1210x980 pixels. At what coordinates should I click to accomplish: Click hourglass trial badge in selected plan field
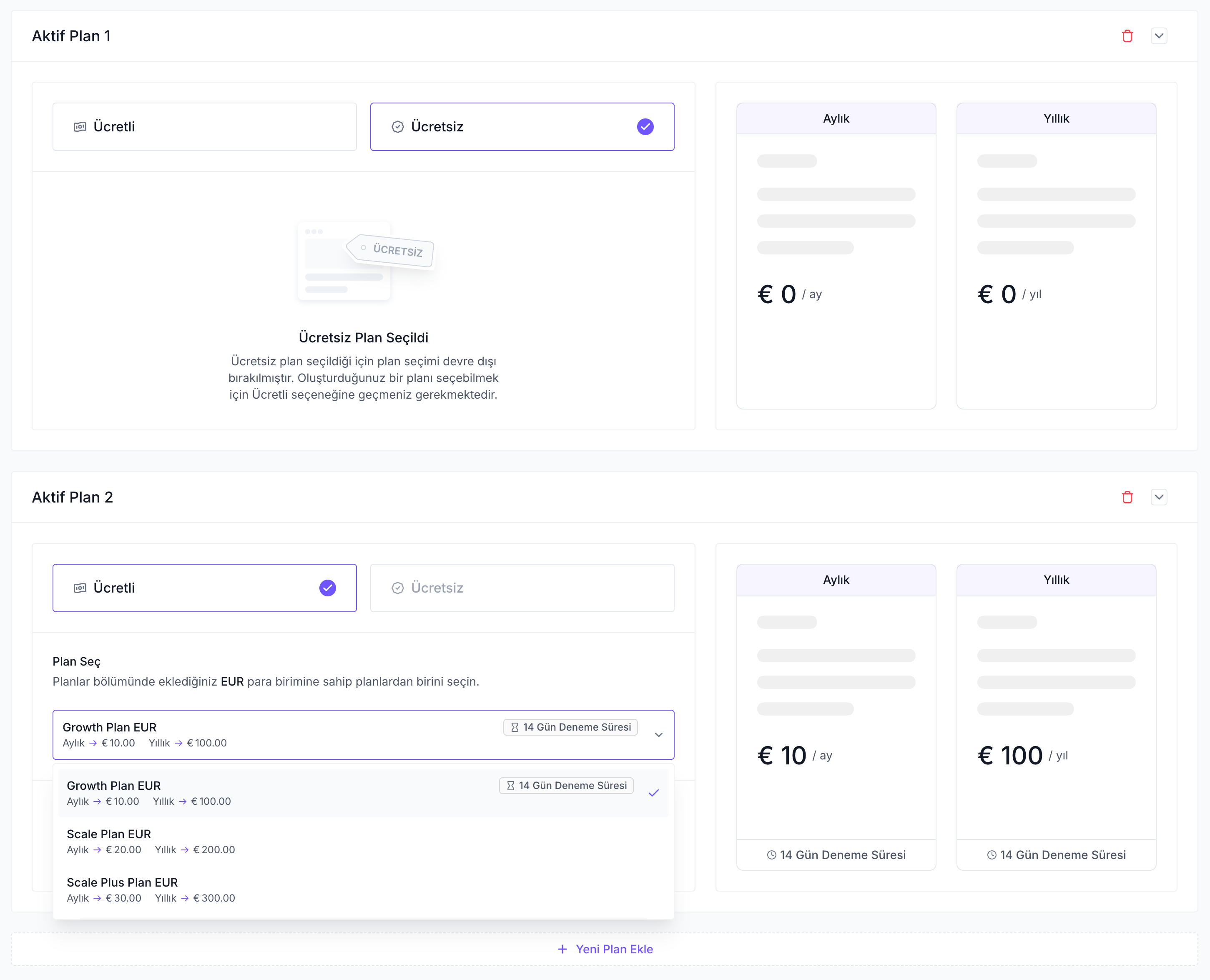(x=570, y=727)
